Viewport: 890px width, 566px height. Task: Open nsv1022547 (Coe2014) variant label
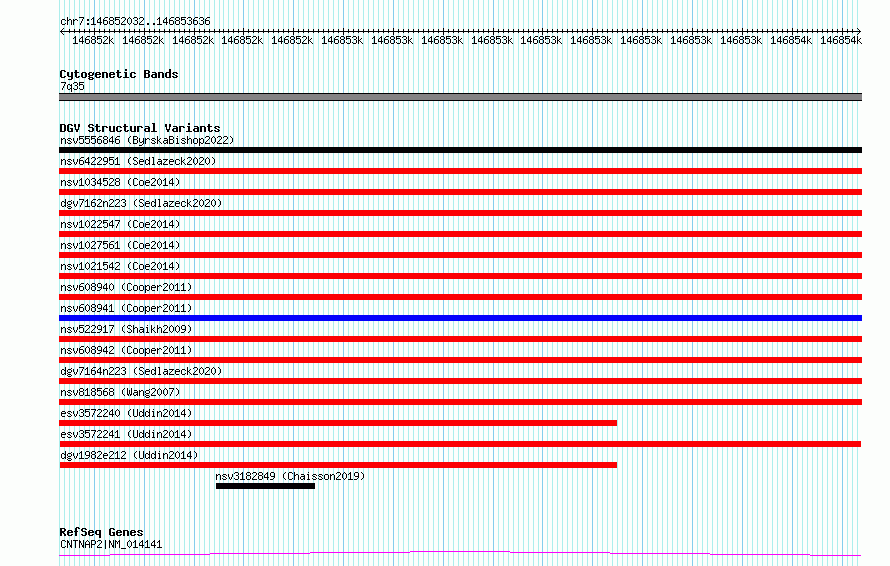[120, 224]
